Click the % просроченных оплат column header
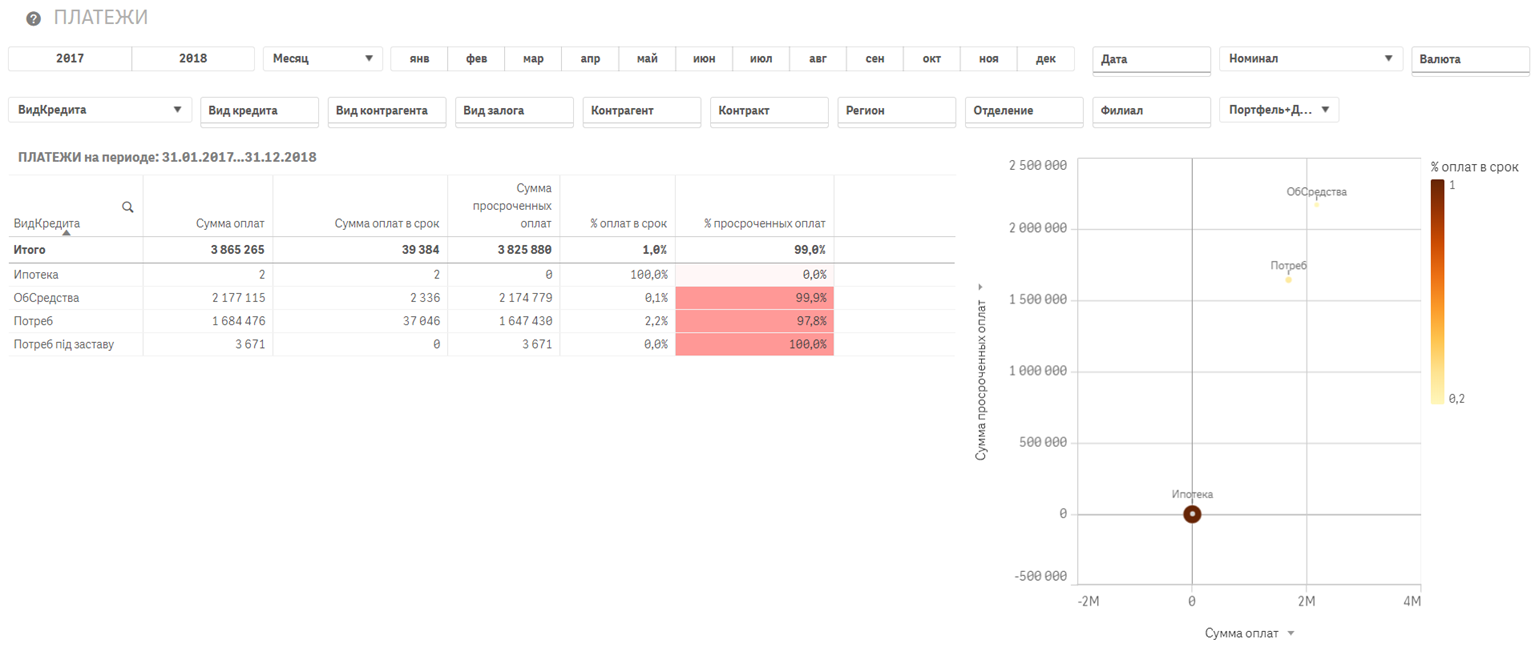The width and height of the screenshot is (1536, 654). [764, 224]
